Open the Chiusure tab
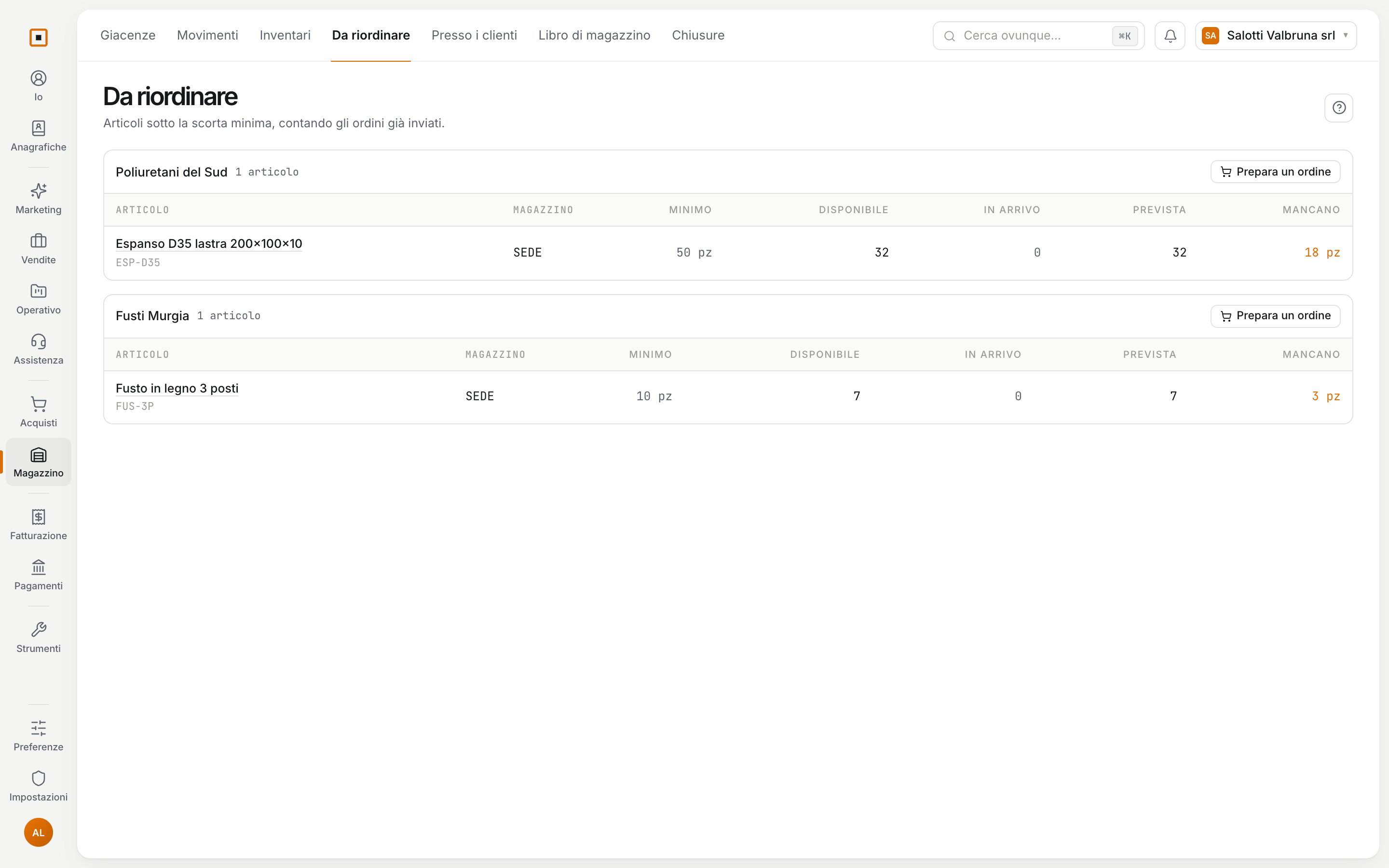 698,36
